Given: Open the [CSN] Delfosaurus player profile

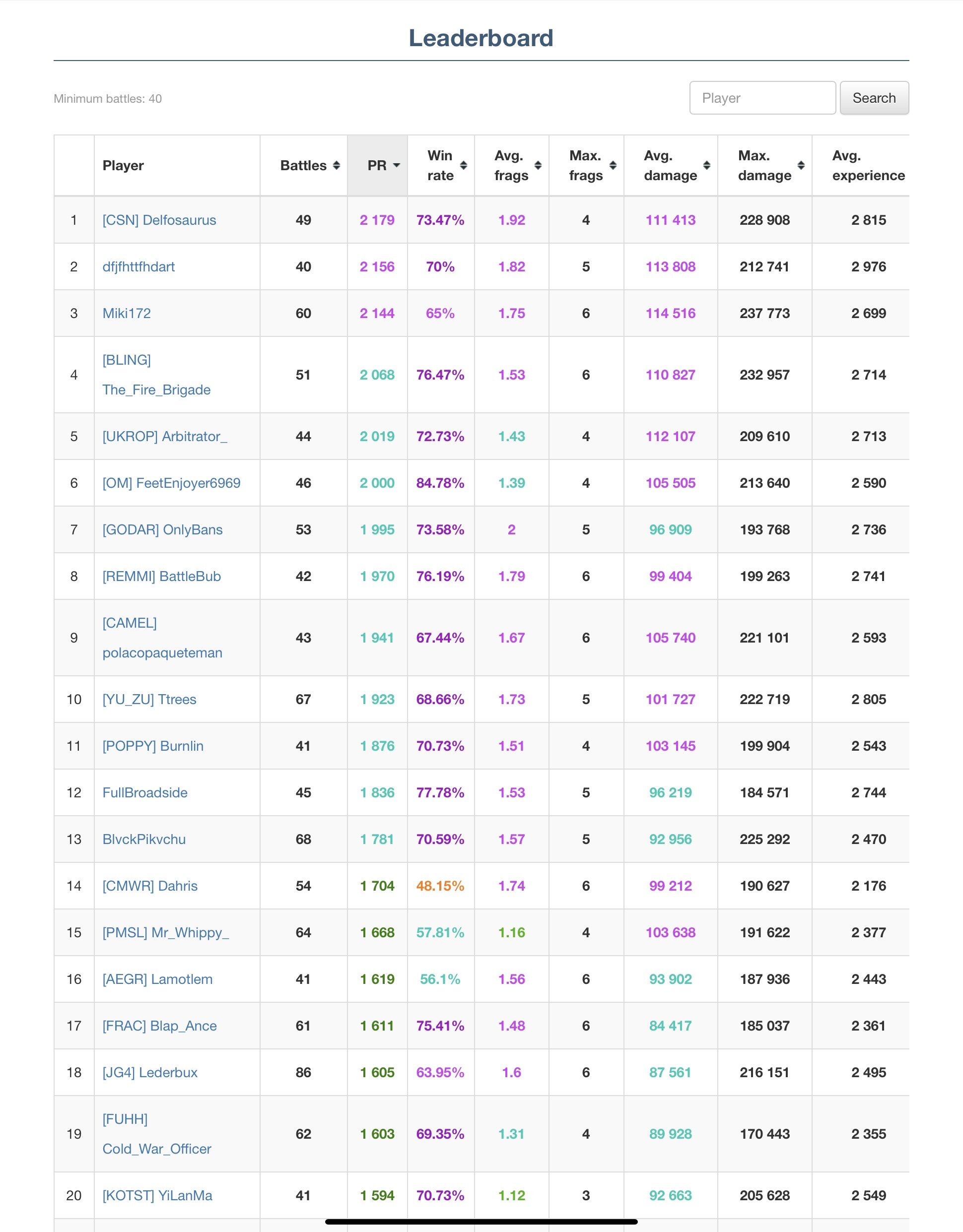Looking at the screenshot, I should pyautogui.click(x=159, y=220).
